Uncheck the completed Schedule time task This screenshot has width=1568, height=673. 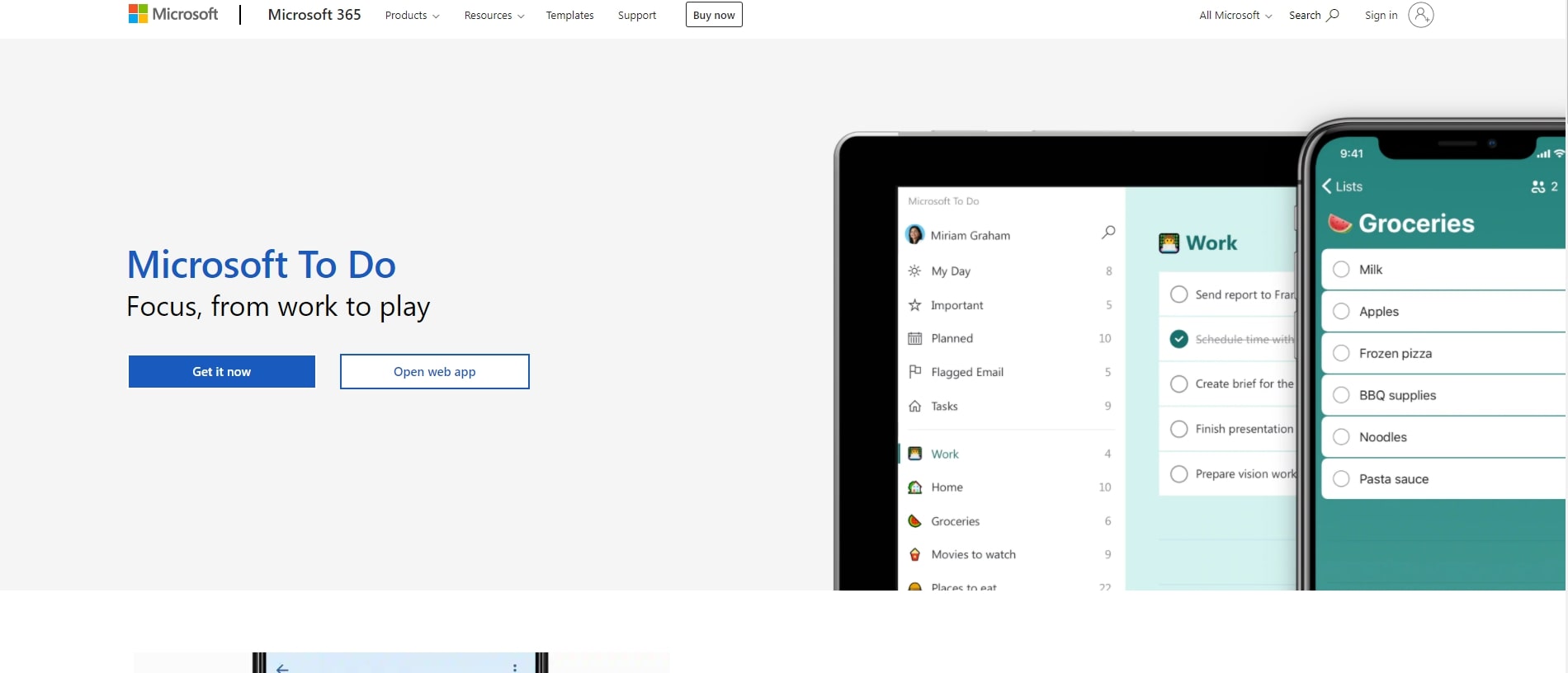pos(1179,339)
